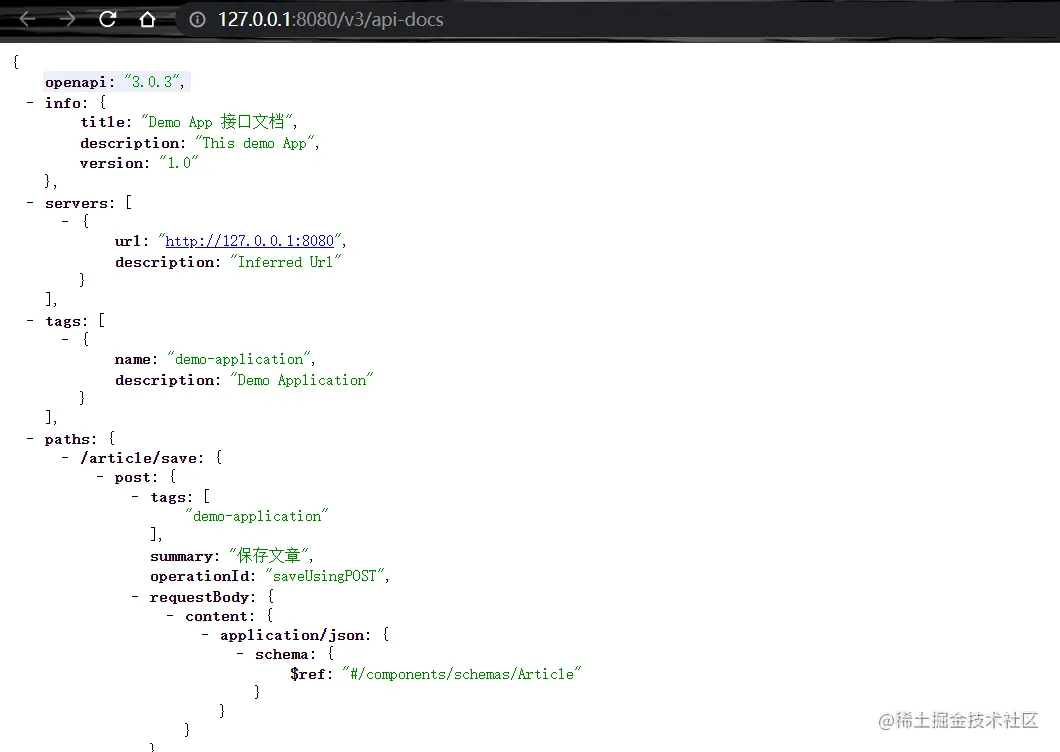Go forward with the browser forward arrow
The image size is (1060, 752).
67,19
